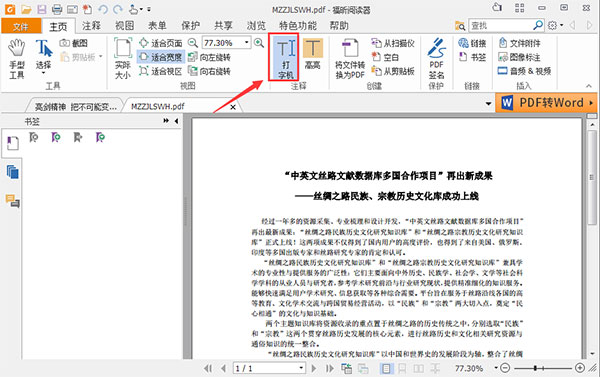Select the Hand tool (手型工具)
This screenshot has width=600, height=377.
point(16,59)
